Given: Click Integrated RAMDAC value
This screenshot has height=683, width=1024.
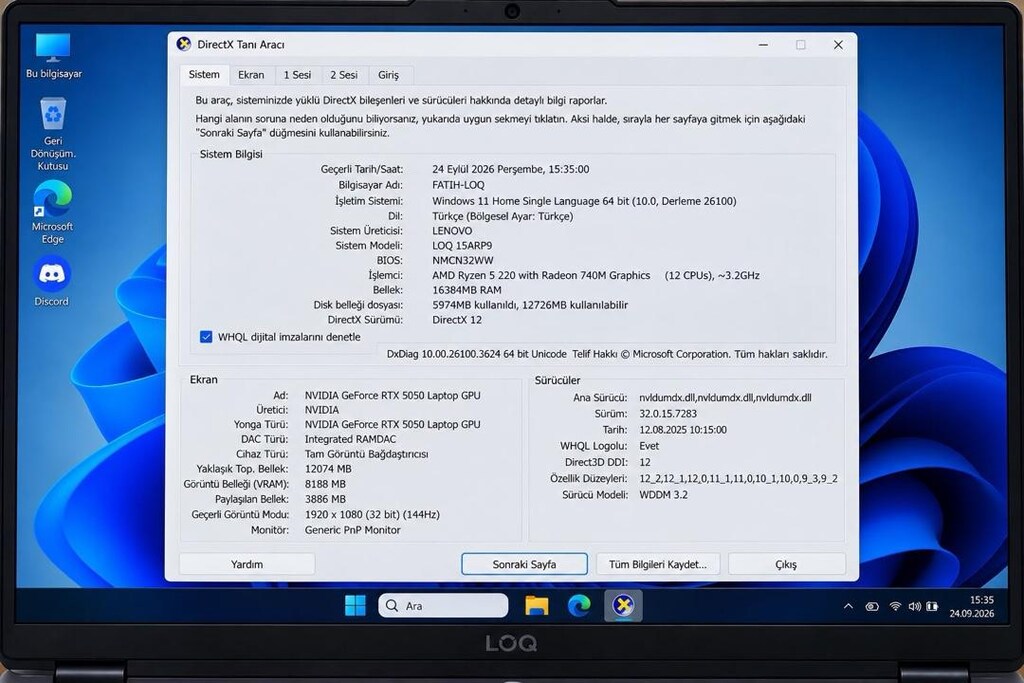Looking at the screenshot, I should (350, 439).
